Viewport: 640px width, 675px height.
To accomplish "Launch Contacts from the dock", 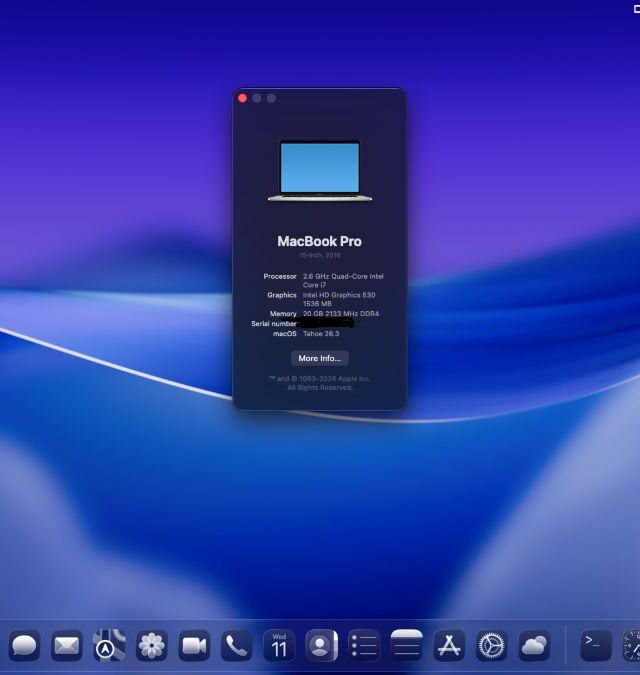I will (321, 646).
